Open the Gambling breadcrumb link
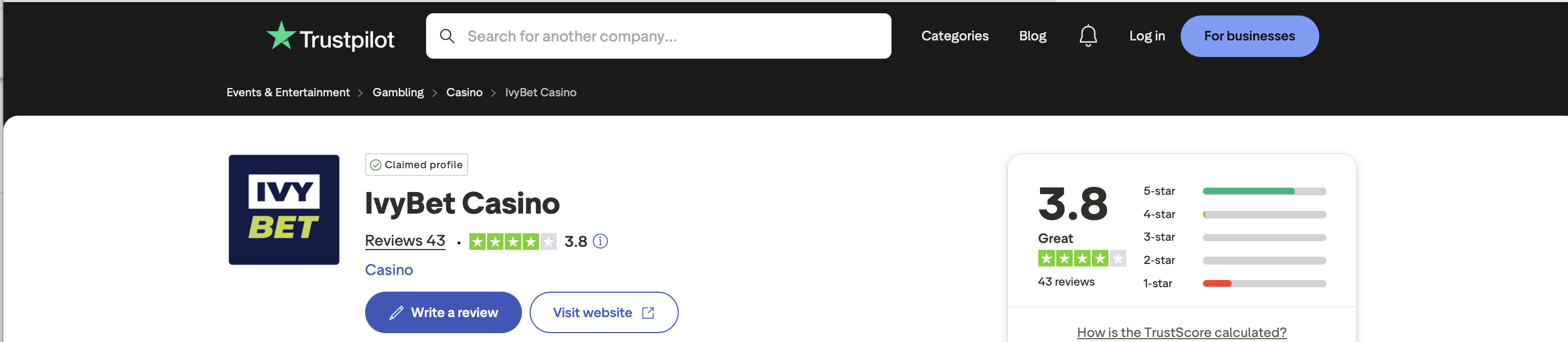This screenshot has width=1568, height=342. pos(398,92)
